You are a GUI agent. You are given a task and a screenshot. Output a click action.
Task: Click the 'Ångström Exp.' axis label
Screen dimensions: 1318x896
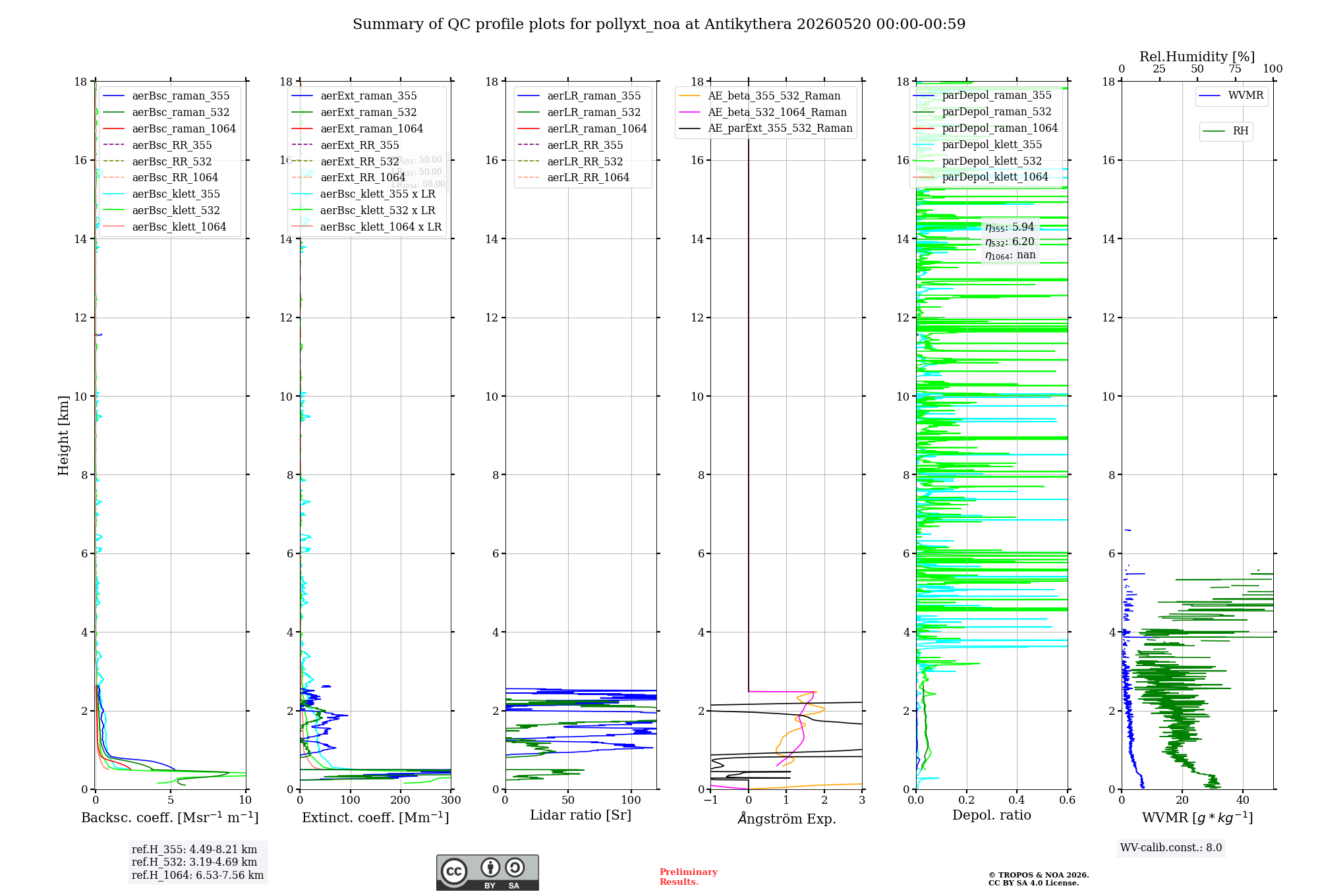click(787, 818)
